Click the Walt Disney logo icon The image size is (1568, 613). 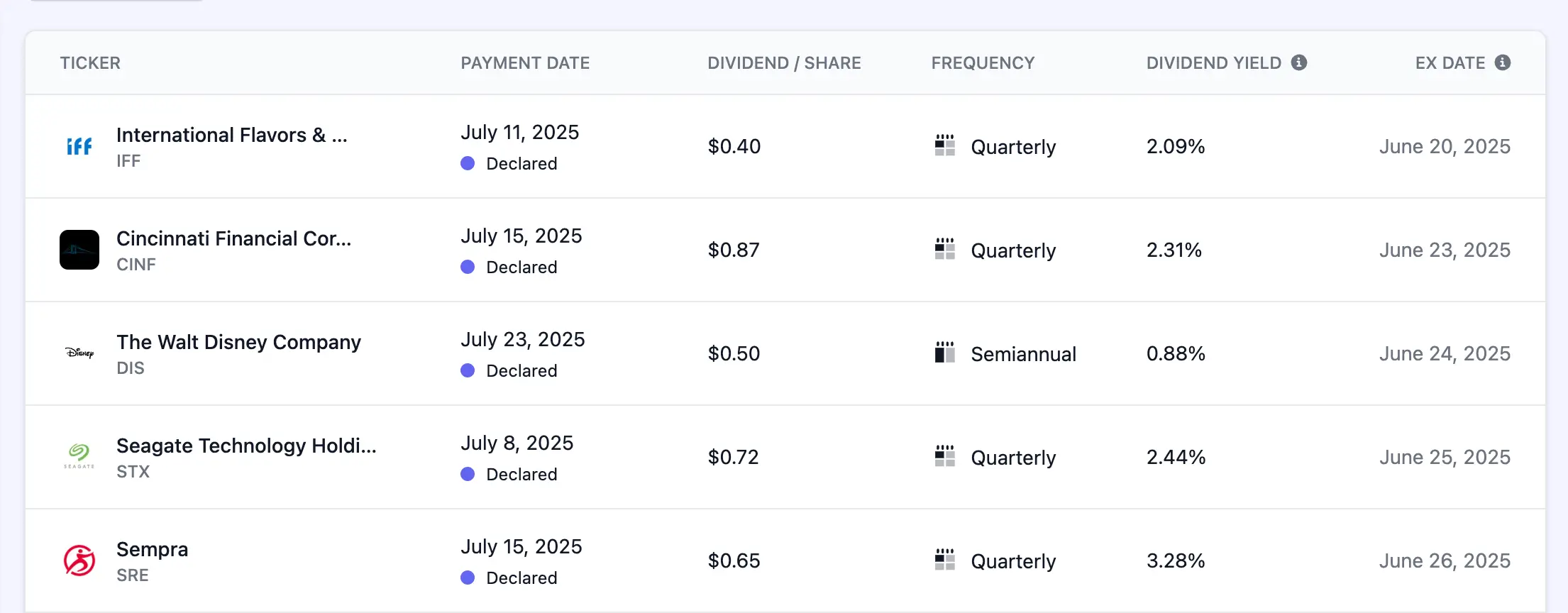pos(79,353)
